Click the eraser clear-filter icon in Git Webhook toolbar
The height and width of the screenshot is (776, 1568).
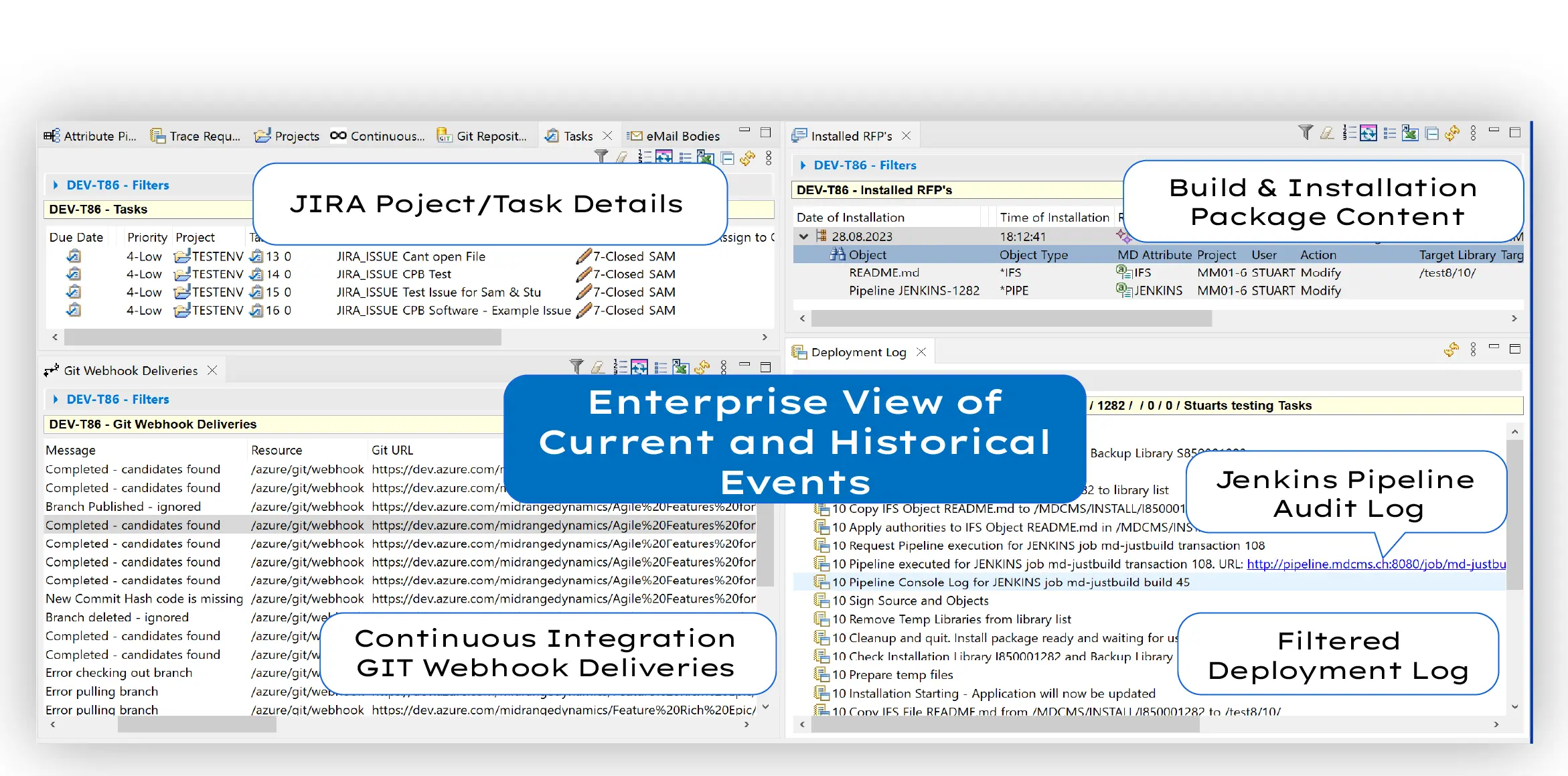coord(598,367)
